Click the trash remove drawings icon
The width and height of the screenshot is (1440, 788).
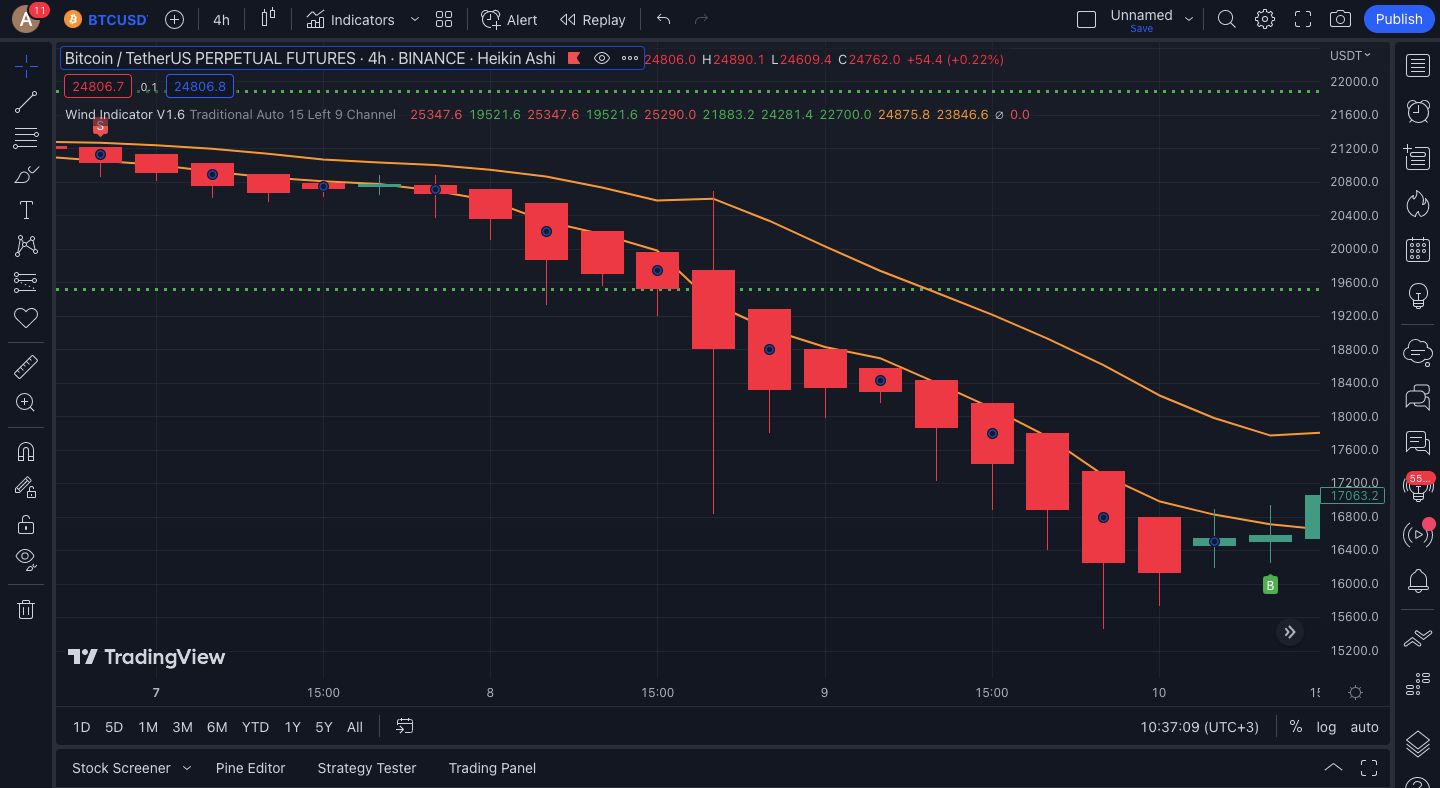click(26, 609)
